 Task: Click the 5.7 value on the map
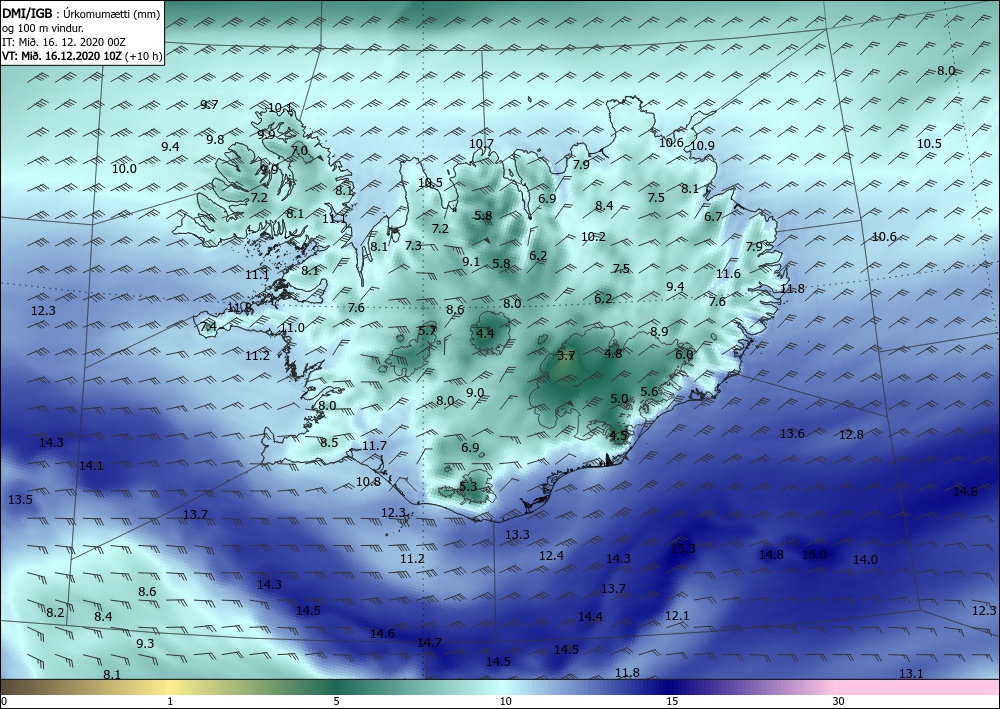click(427, 330)
